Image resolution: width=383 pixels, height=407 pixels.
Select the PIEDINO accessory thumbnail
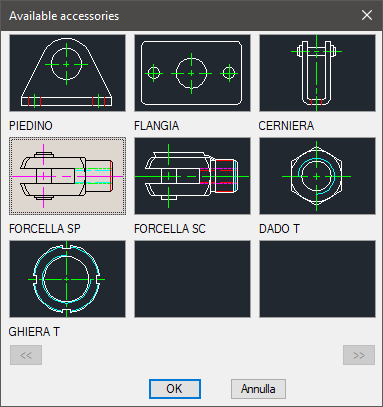[67, 73]
